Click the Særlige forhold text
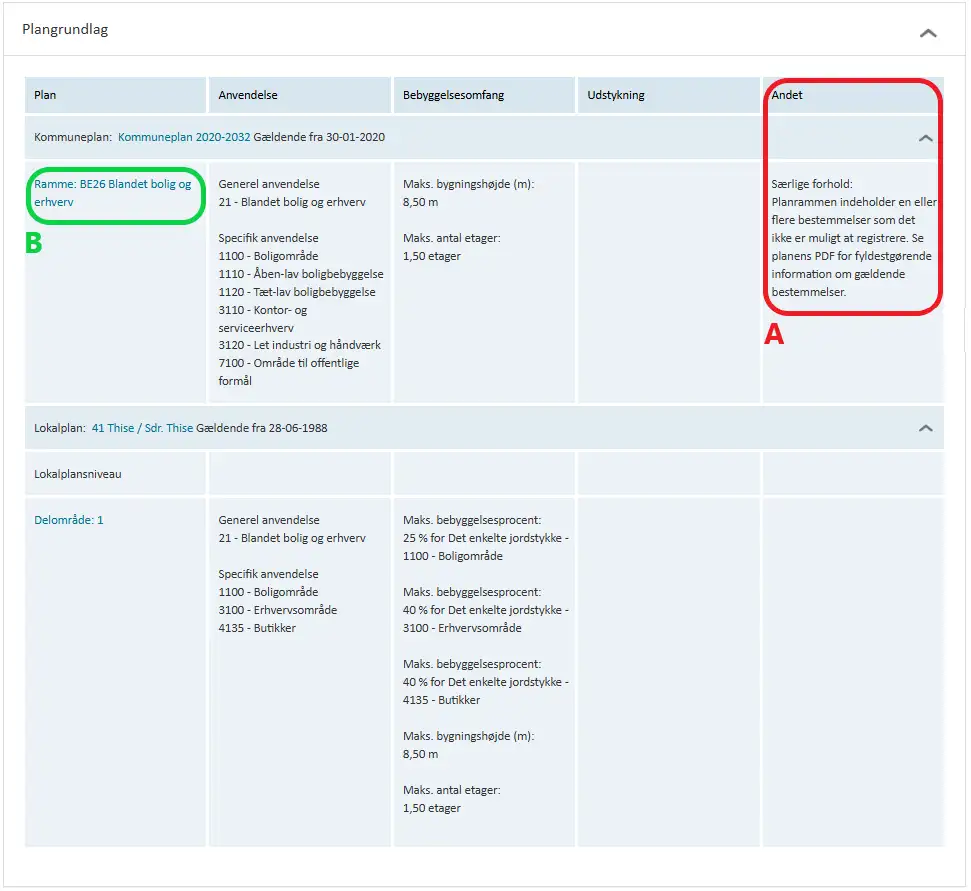This screenshot has height=891, width=971. click(x=811, y=184)
